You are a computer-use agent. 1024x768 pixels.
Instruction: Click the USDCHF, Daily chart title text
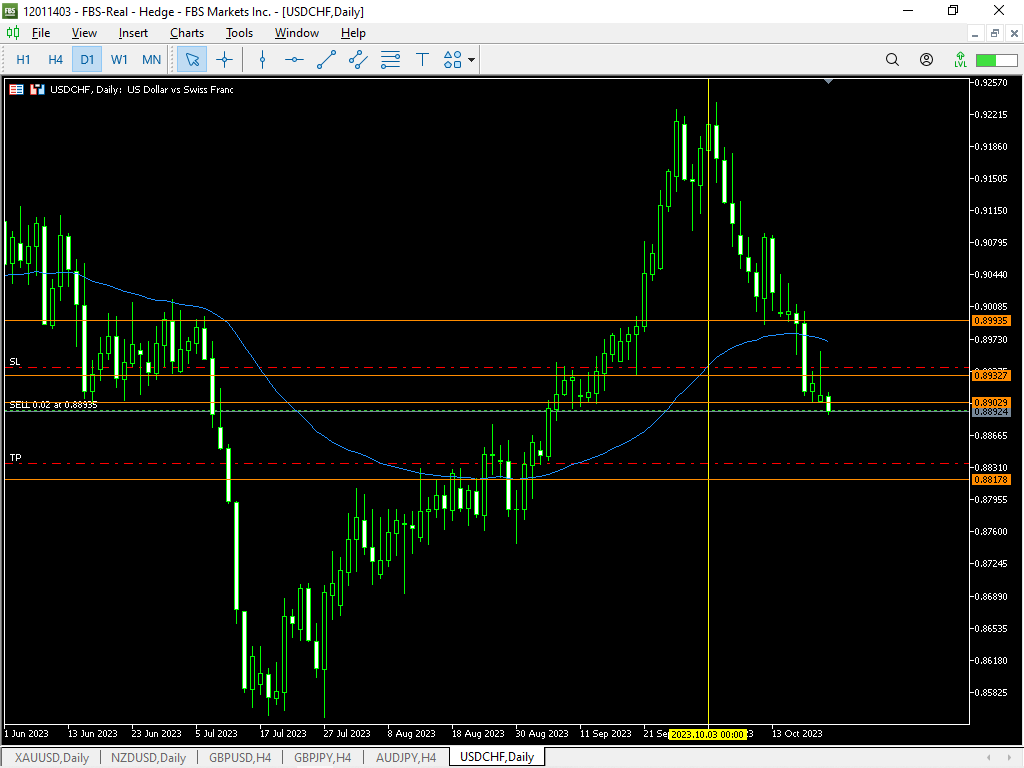(x=142, y=89)
